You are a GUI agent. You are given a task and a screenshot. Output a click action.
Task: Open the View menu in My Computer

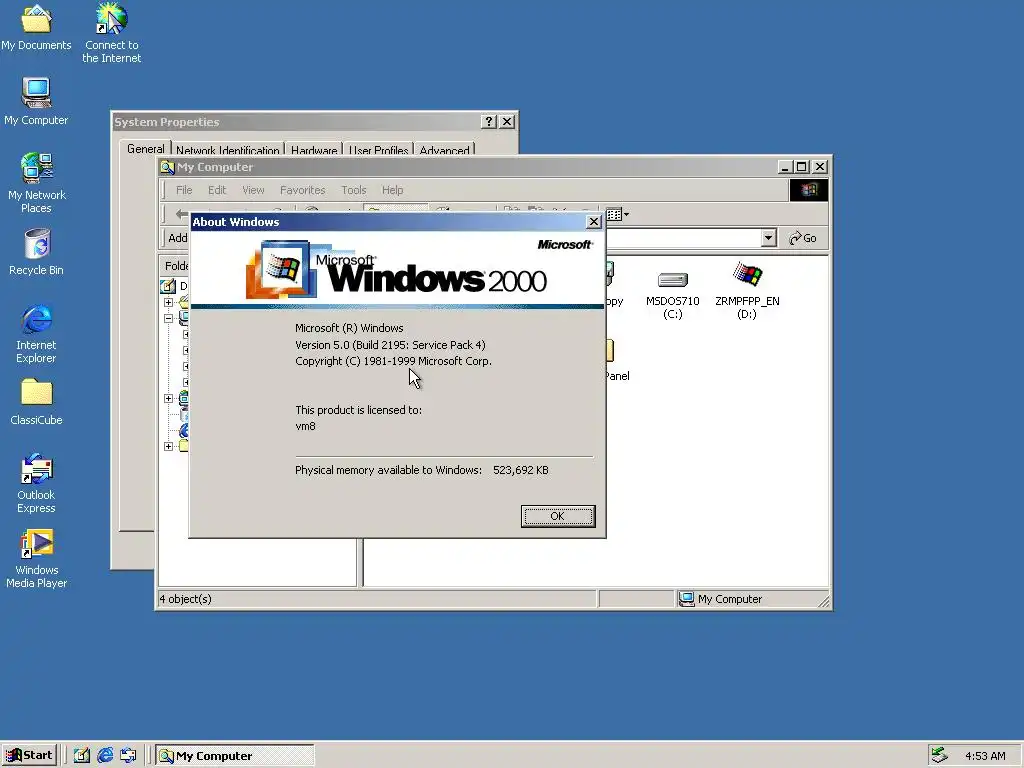pos(253,190)
